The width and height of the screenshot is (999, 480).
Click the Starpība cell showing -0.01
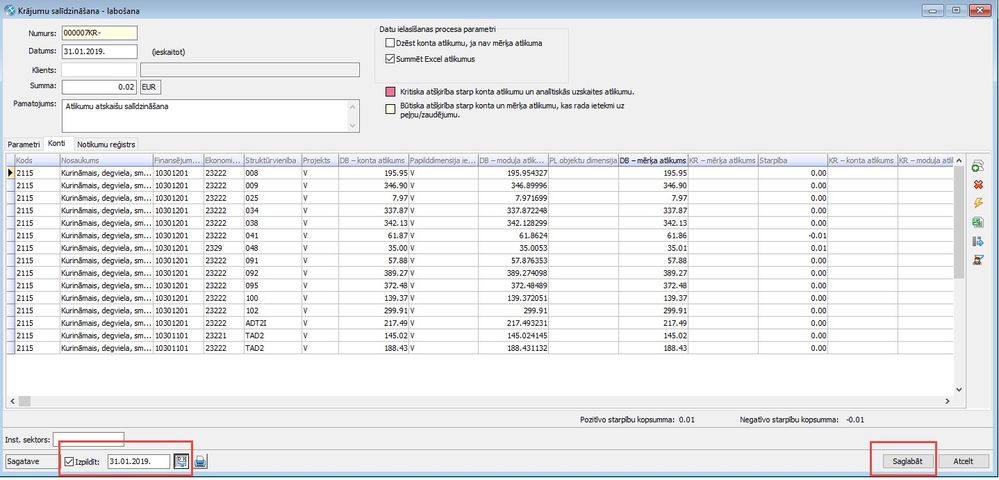pyautogui.click(x=793, y=235)
